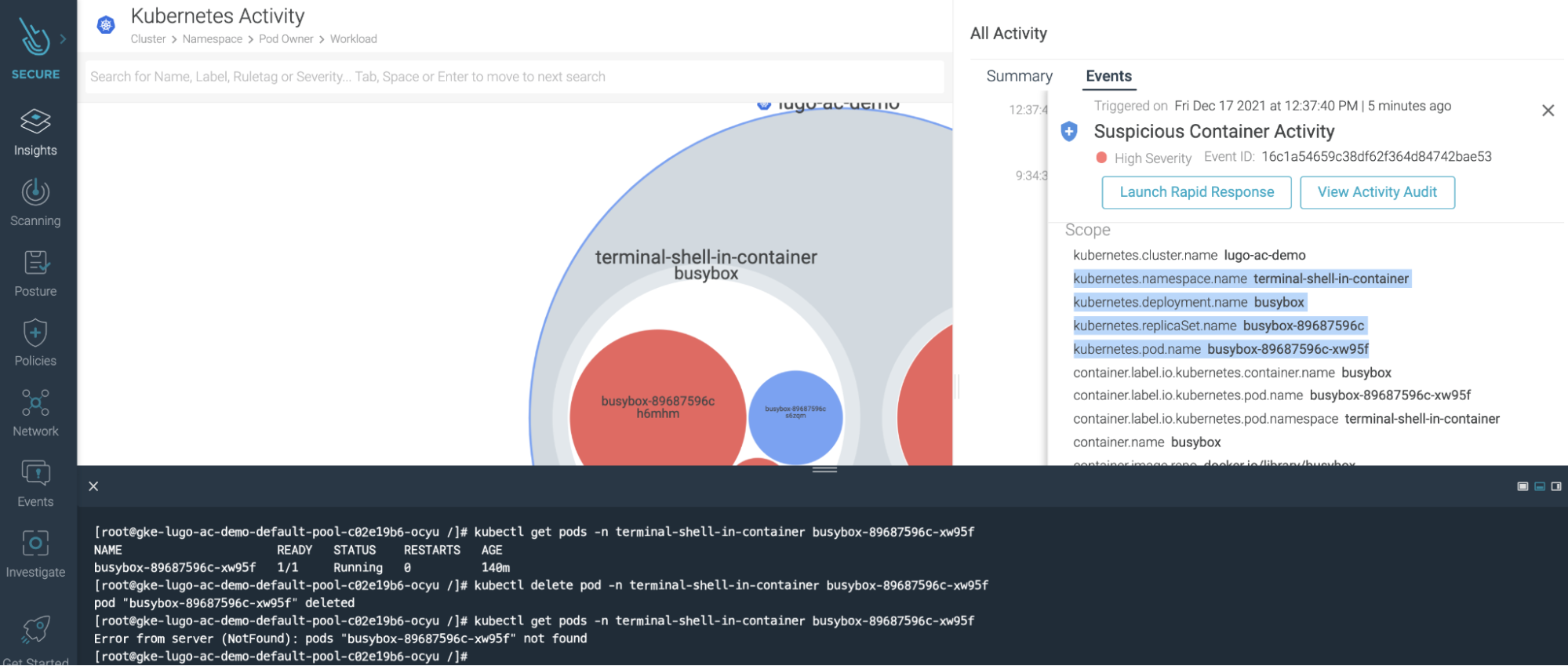Click the View Activity Audit button

click(x=1377, y=192)
